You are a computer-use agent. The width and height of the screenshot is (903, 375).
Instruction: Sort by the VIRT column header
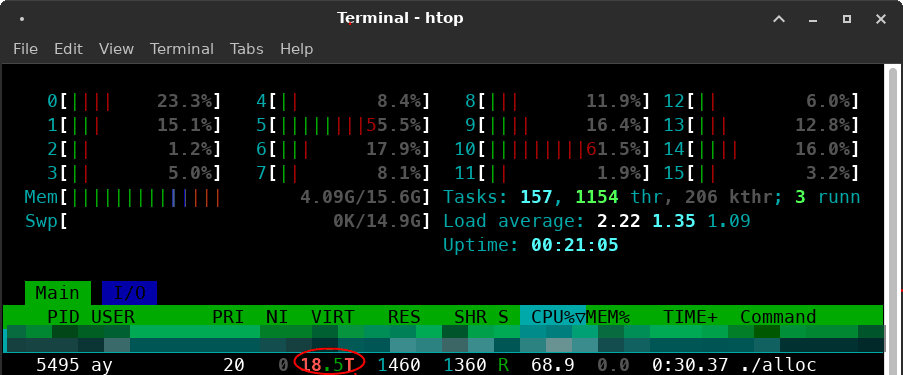[333, 317]
